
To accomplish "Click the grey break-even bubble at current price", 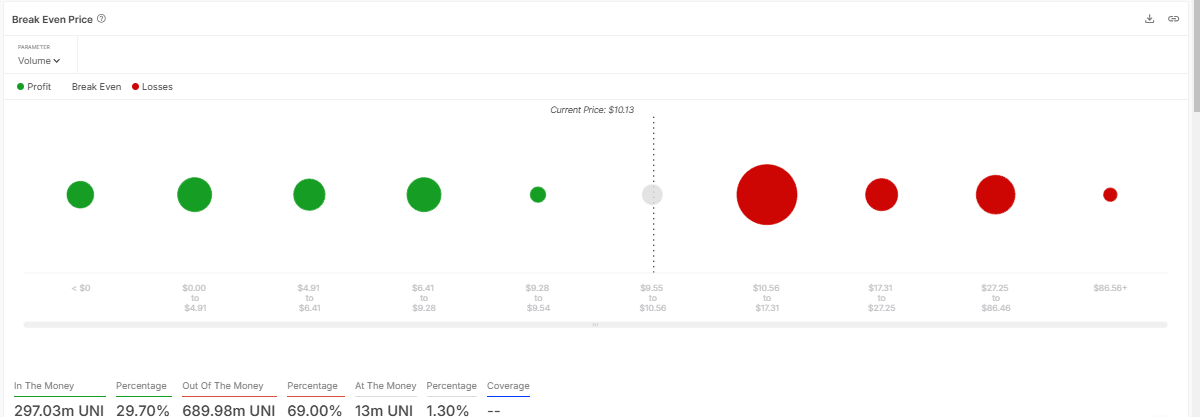I will 652,195.
